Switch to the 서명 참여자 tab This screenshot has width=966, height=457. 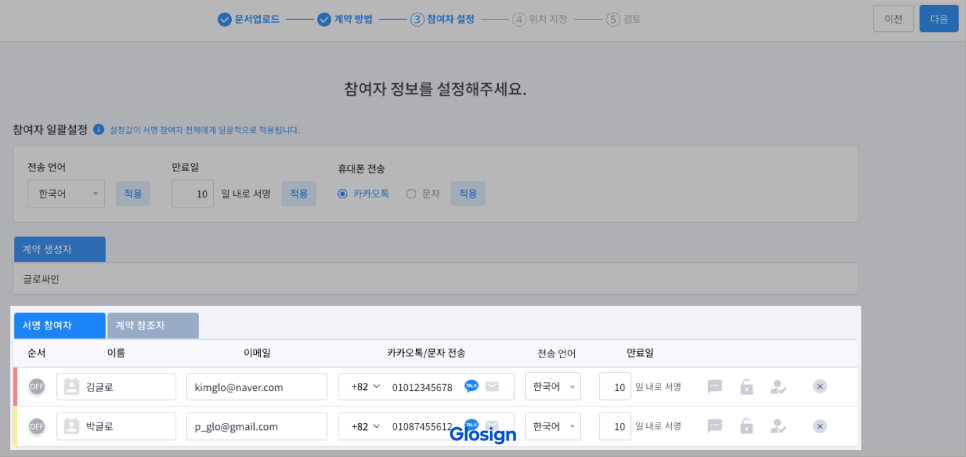click(x=60, y=326)
